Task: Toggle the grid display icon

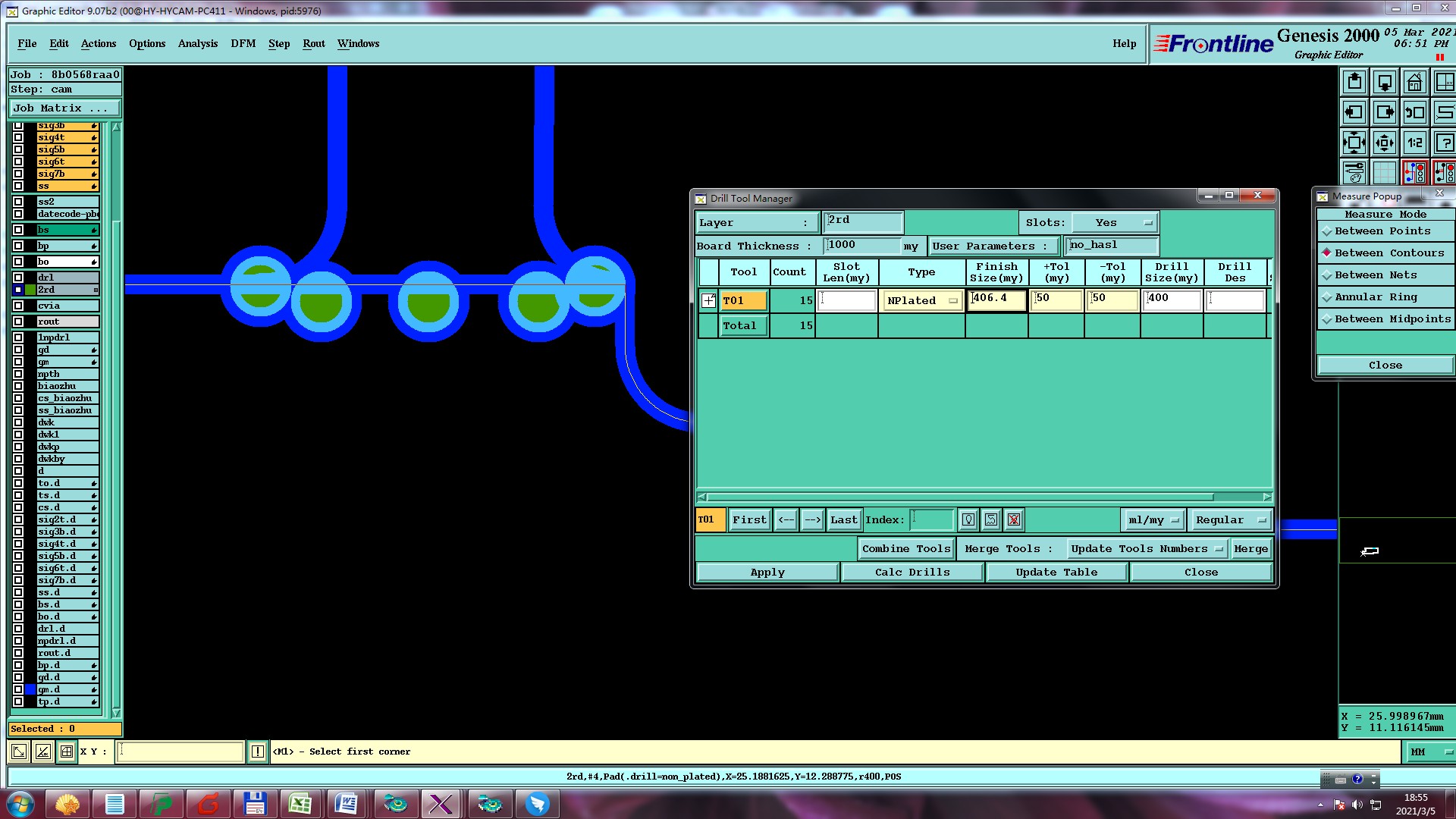Action: 1385,172
